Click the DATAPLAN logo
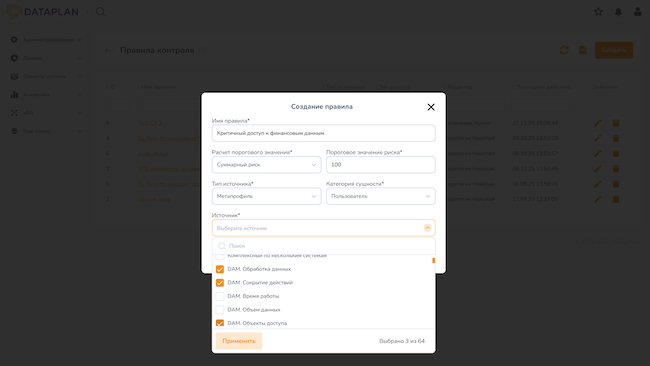 (43, 12)
